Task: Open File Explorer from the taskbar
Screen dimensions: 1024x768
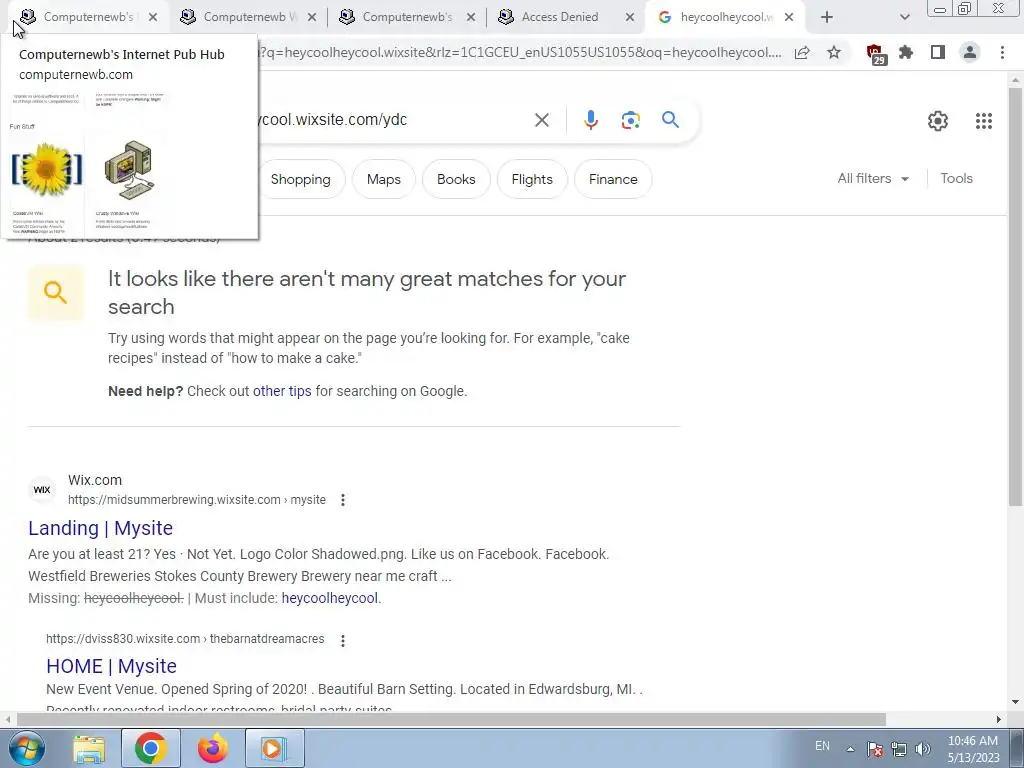Action: [89, 748]
